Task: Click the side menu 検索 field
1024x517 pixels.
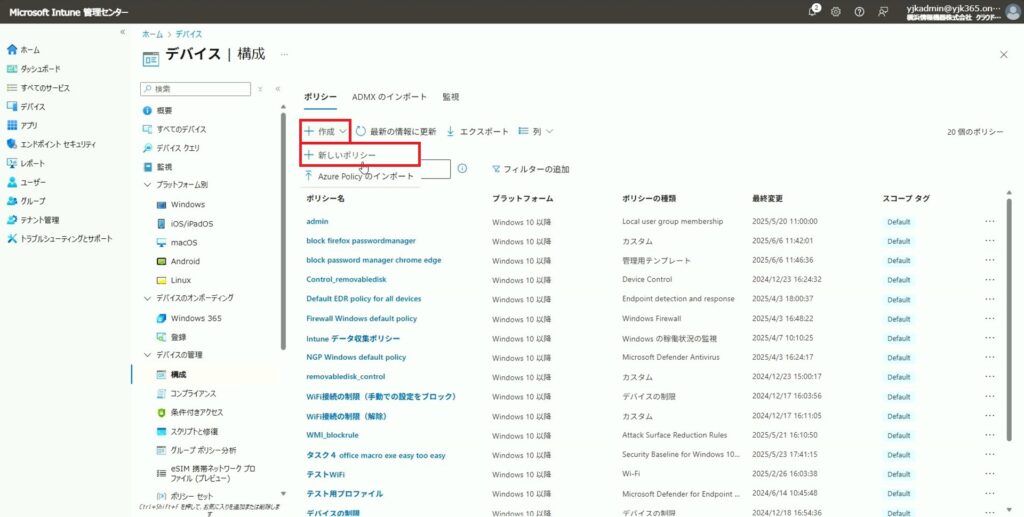Action: pos(195,89)
